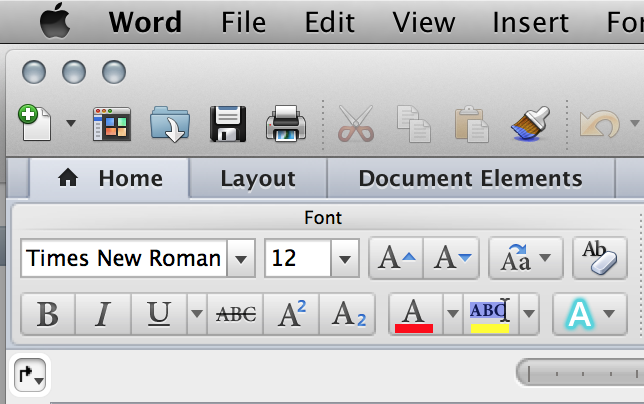Viewport: 644px width, 404px height.
Task: Increase font size with A up arrow
Action: point(396,258)
